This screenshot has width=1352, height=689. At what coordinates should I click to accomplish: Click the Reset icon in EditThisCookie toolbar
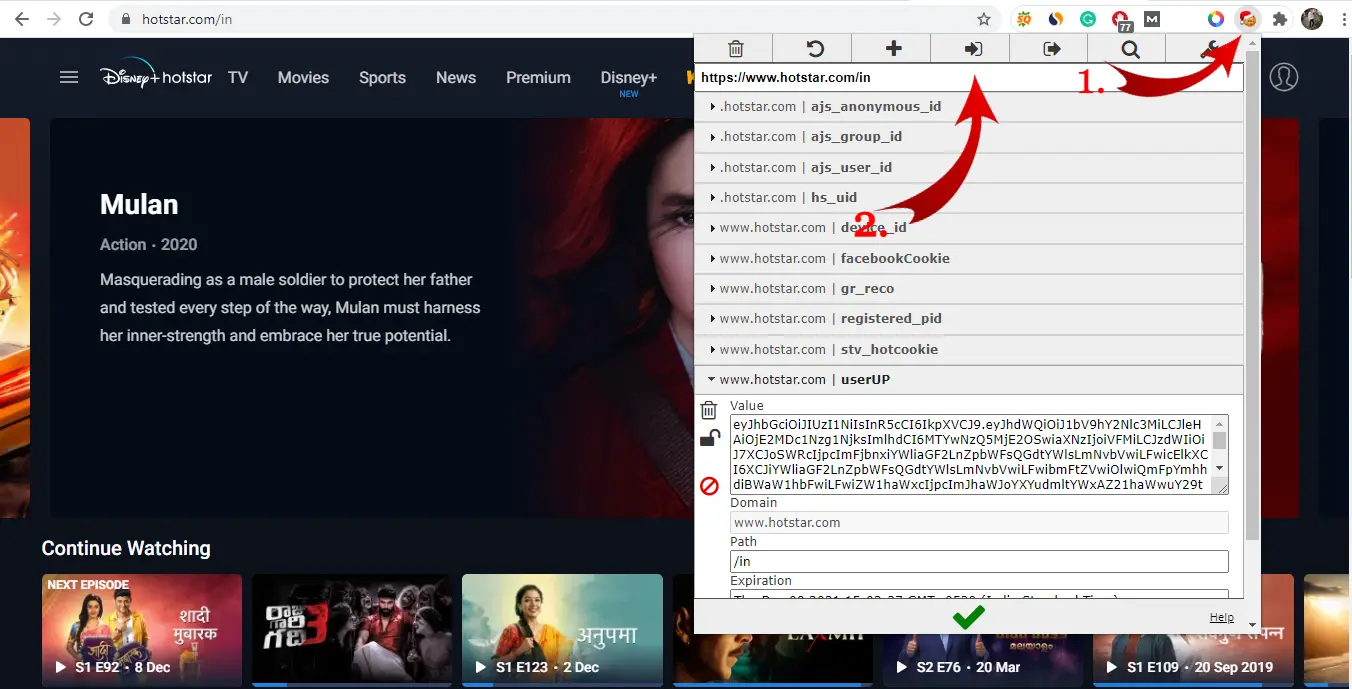click(814, 49)
